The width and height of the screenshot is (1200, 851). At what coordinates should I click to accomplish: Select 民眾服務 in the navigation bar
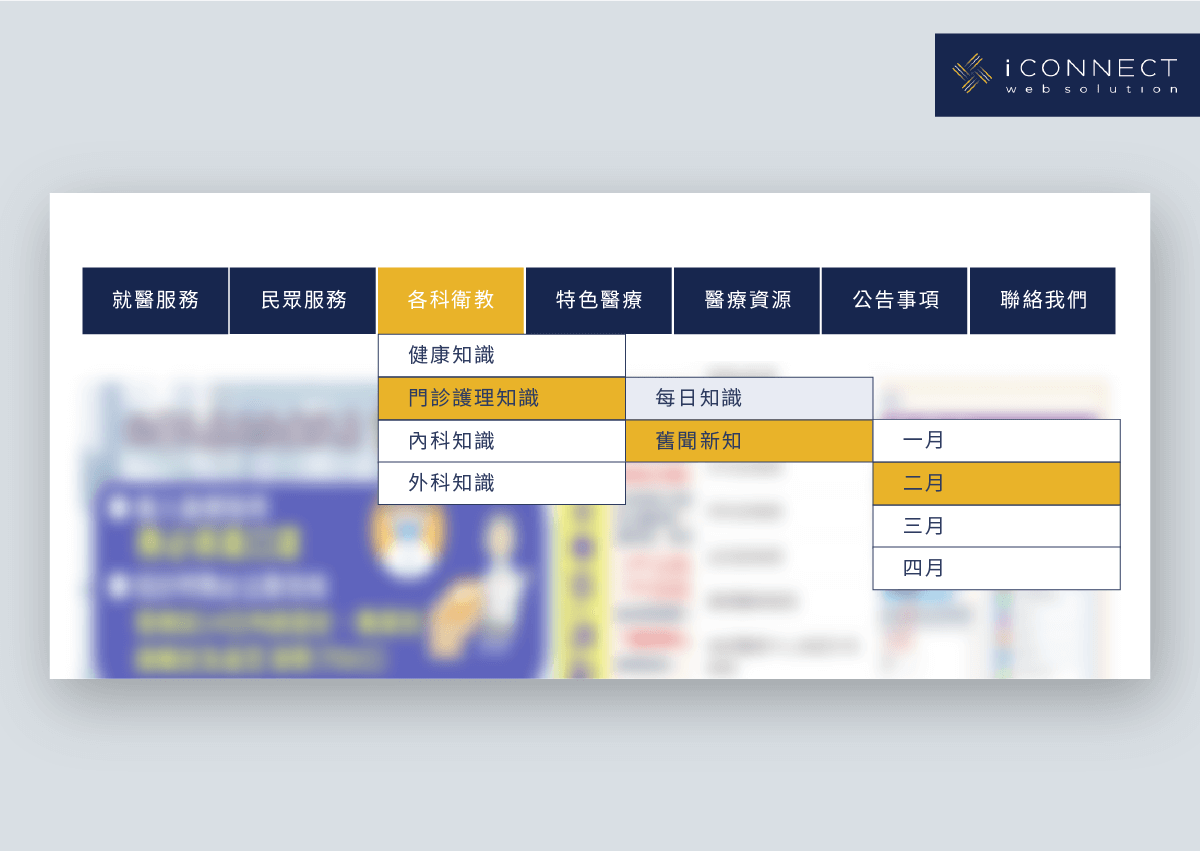click(303, 300)
